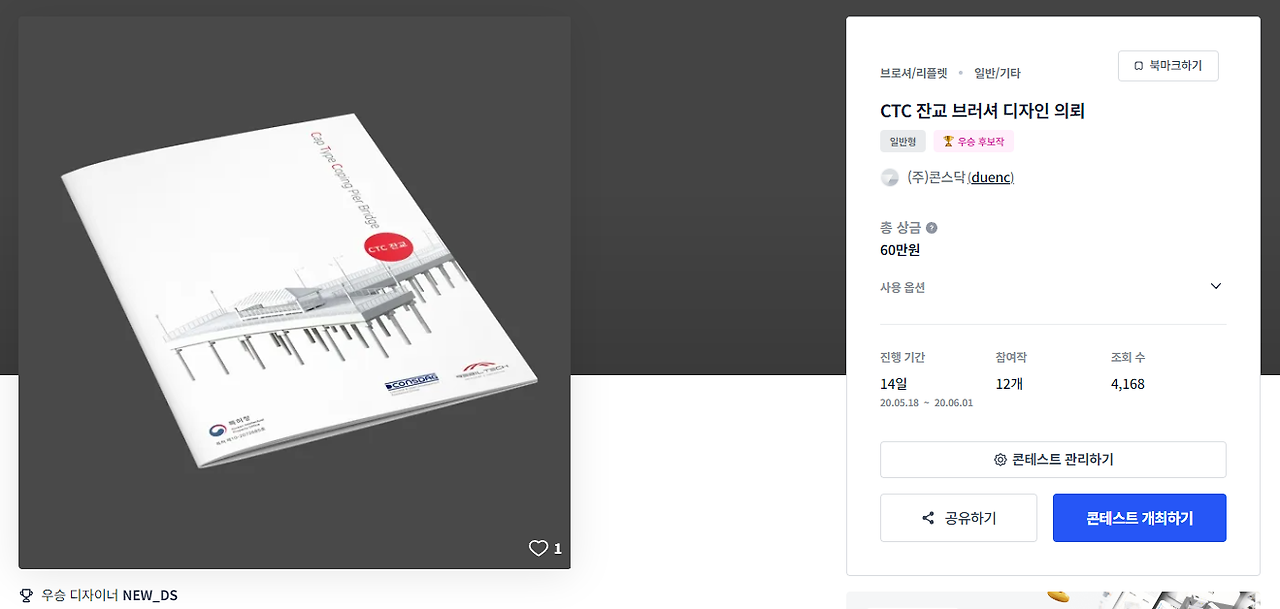Open the 브로셔/리플렛 category

913,73
